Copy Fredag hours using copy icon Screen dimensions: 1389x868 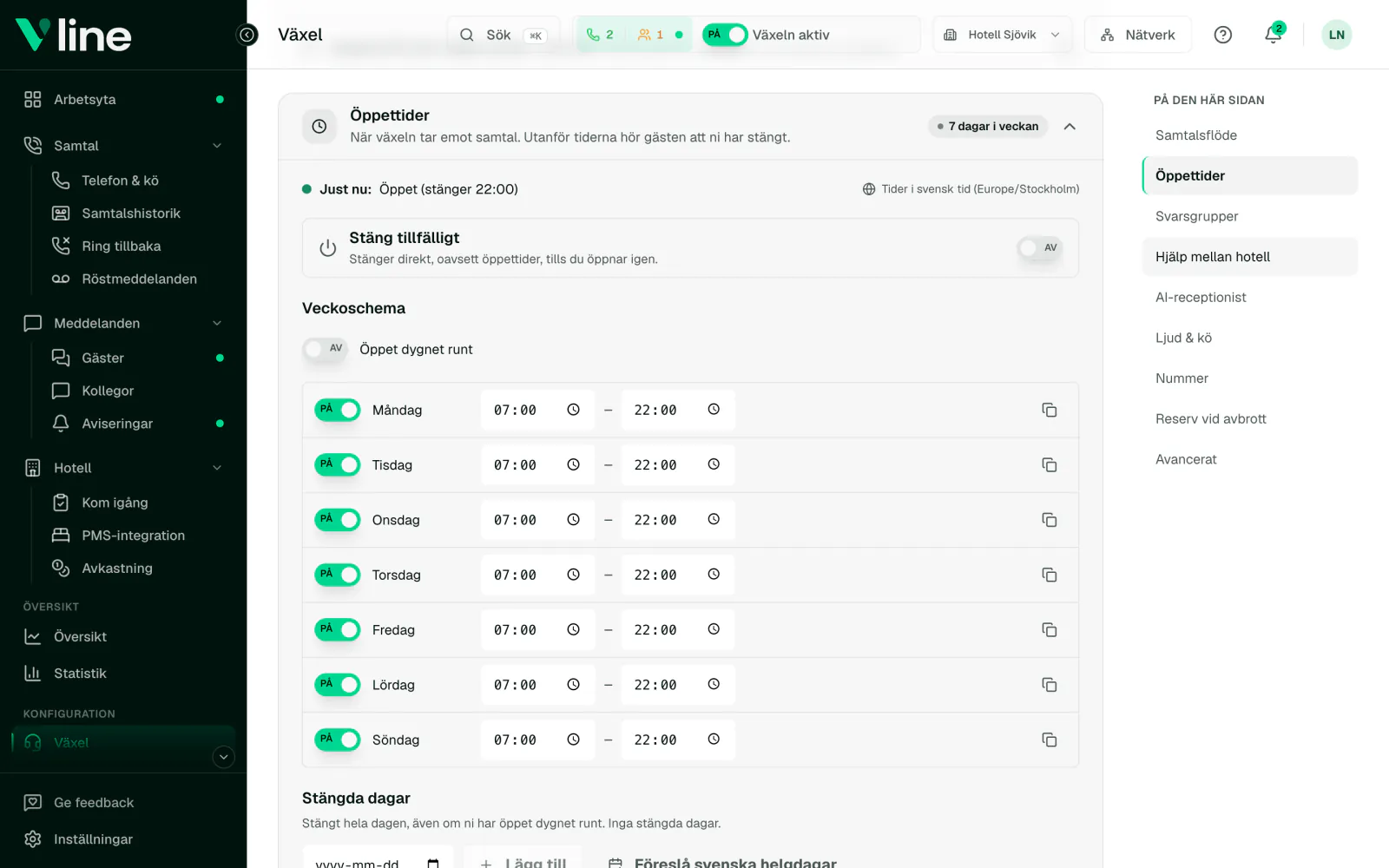1049,630
